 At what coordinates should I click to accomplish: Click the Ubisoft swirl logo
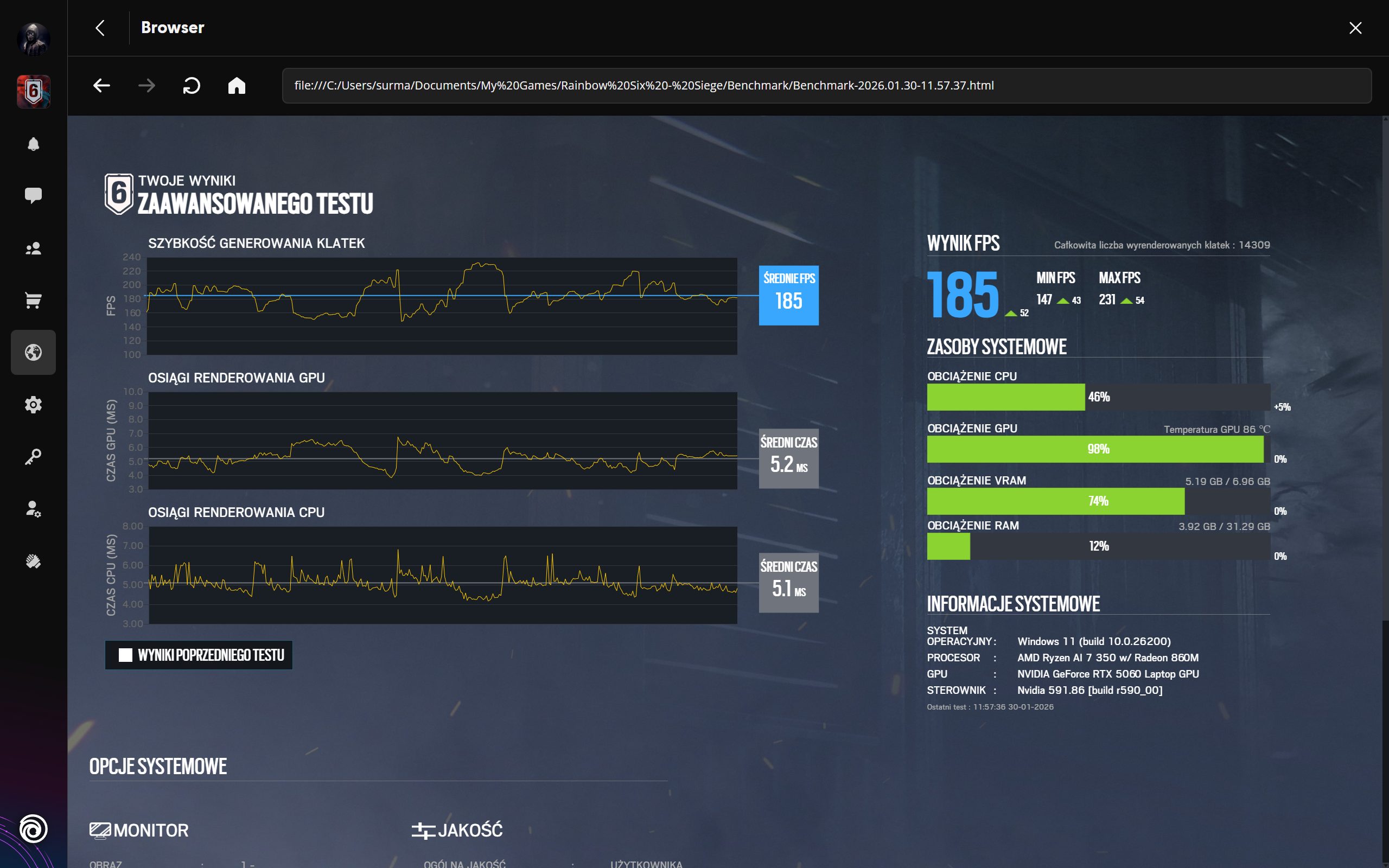click(x=33, y=828)
